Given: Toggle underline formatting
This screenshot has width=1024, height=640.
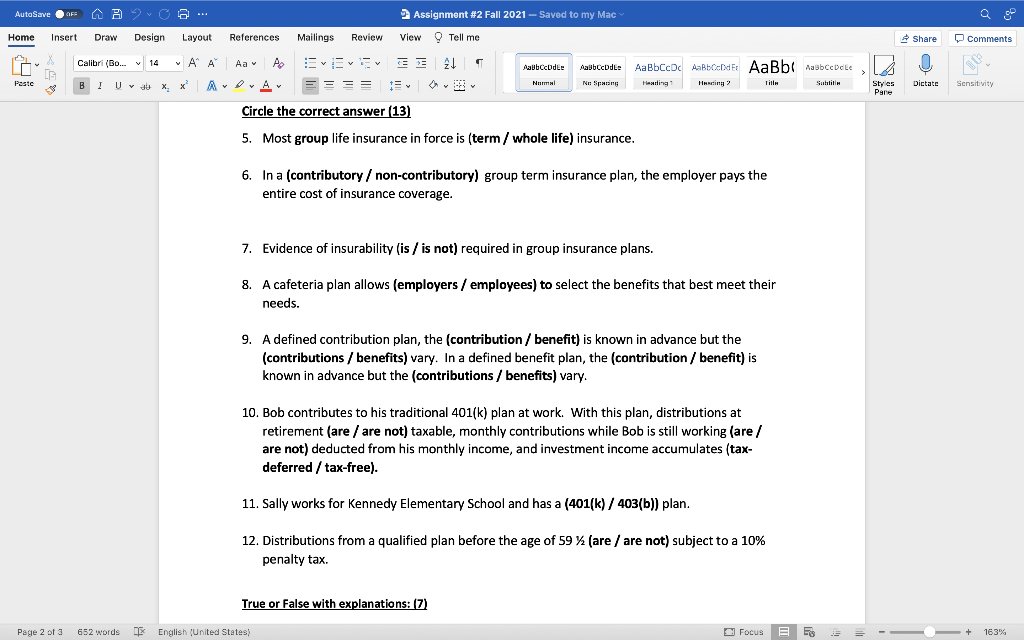Looking at the screenshot, I should click(118, 85).
